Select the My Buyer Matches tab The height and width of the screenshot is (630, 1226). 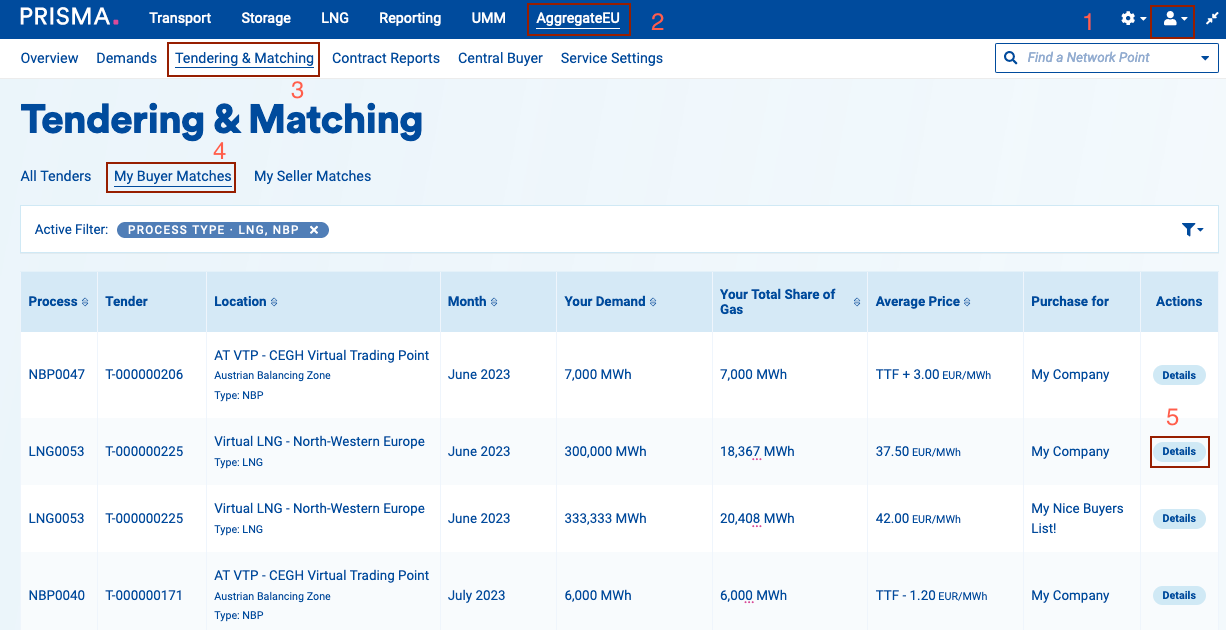(x=173, y=176)
